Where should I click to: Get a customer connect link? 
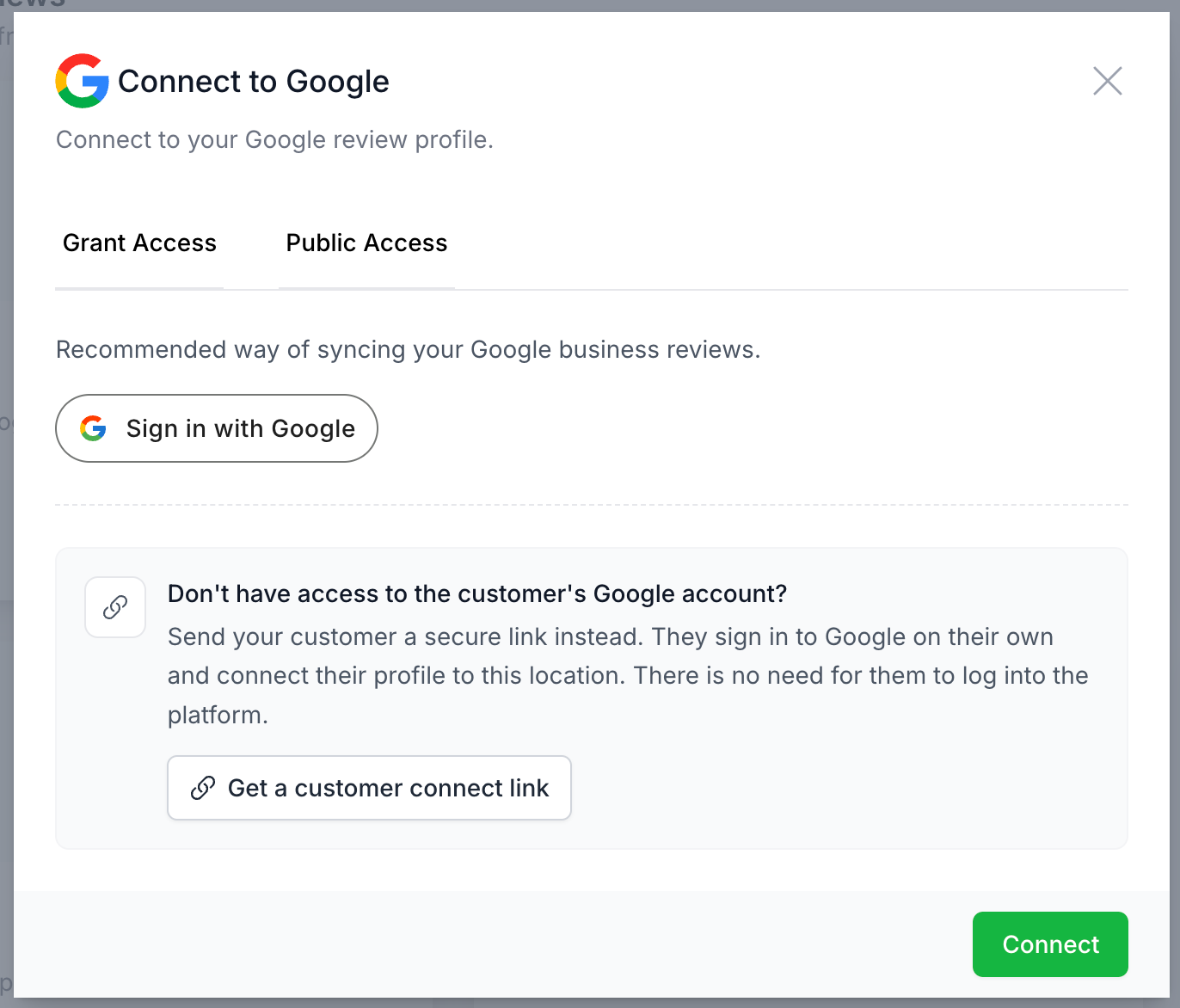[x=370, y=788]
